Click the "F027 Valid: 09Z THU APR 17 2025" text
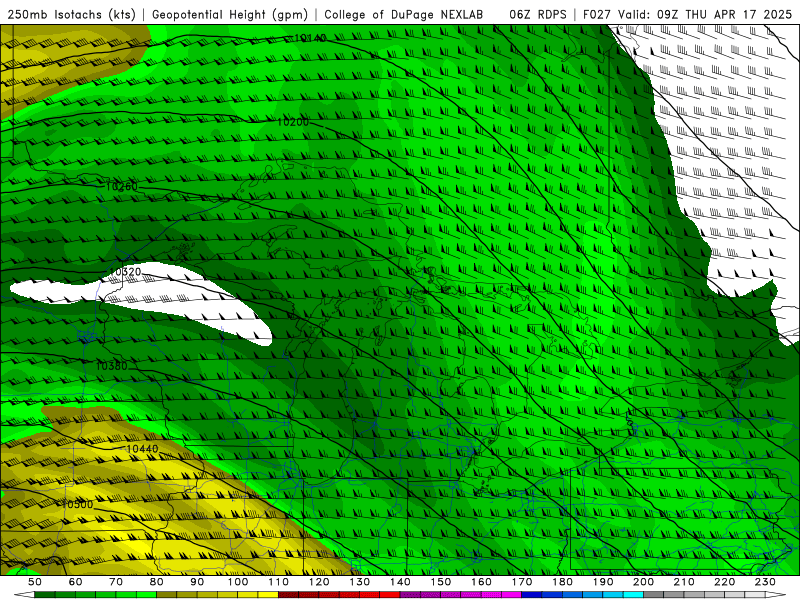This screenshot has width=800, height=600. pos(687,14)
